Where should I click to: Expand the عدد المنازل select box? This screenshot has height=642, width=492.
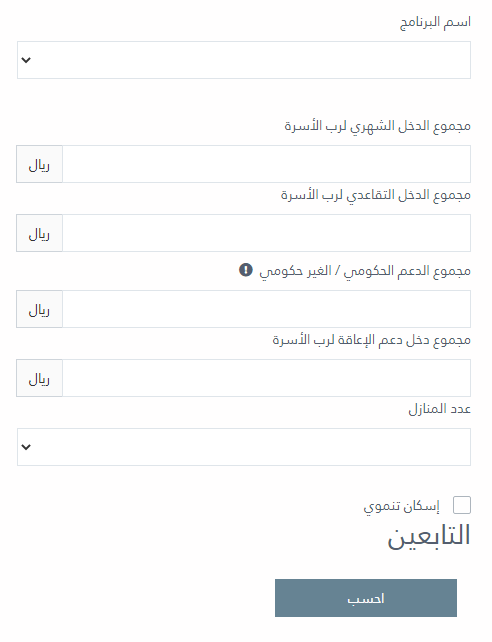tap(244, 447)
